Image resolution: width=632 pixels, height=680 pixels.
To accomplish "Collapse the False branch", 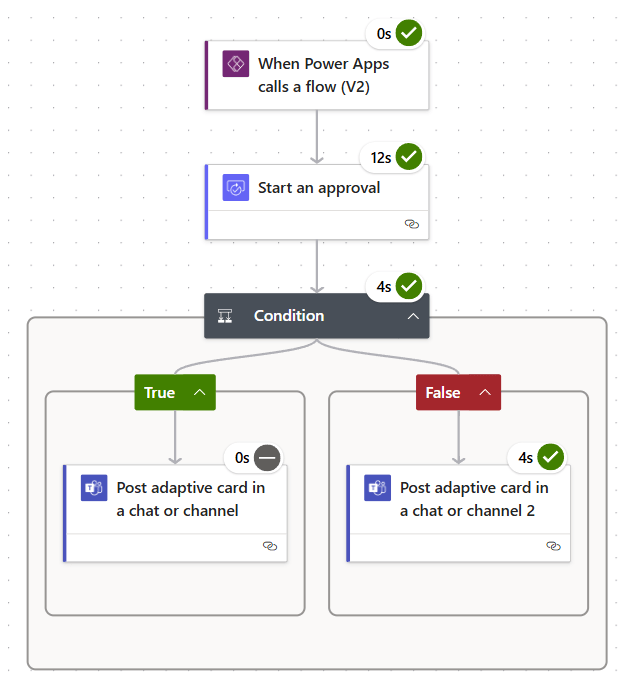I will [485, 393].
